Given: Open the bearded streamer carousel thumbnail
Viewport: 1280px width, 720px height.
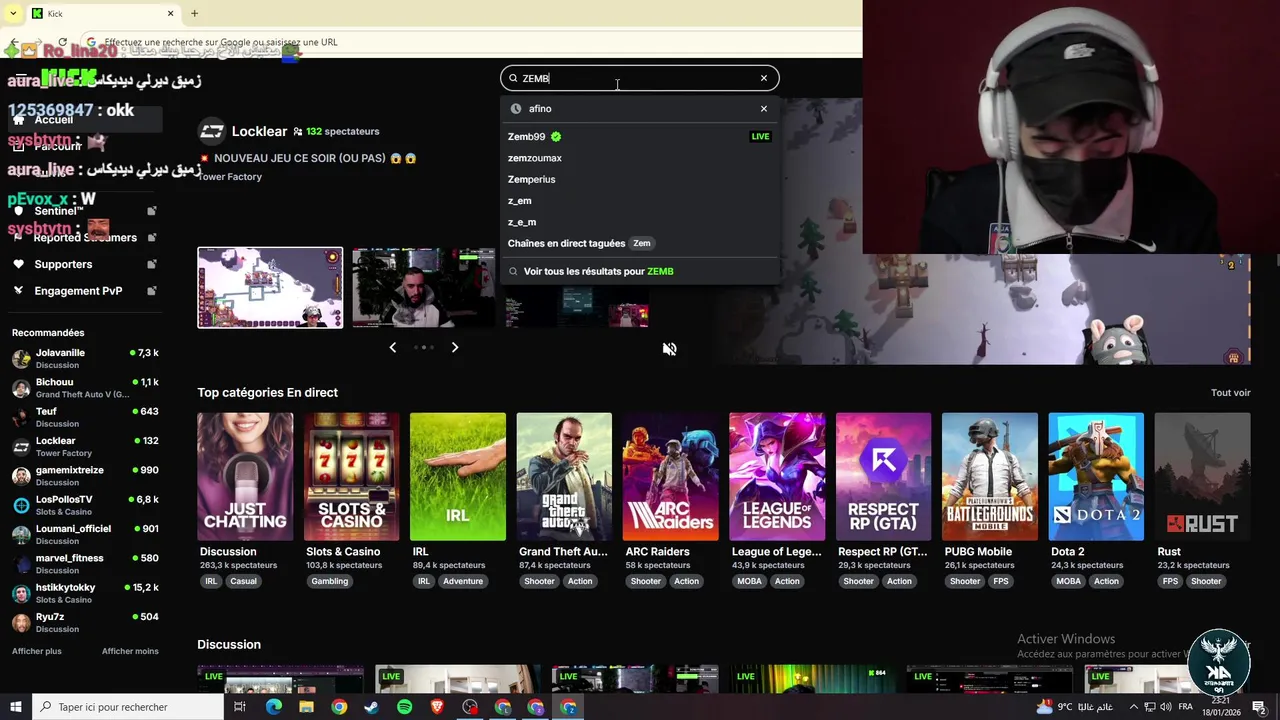Looking at the screenshot, I should point(423,288).
